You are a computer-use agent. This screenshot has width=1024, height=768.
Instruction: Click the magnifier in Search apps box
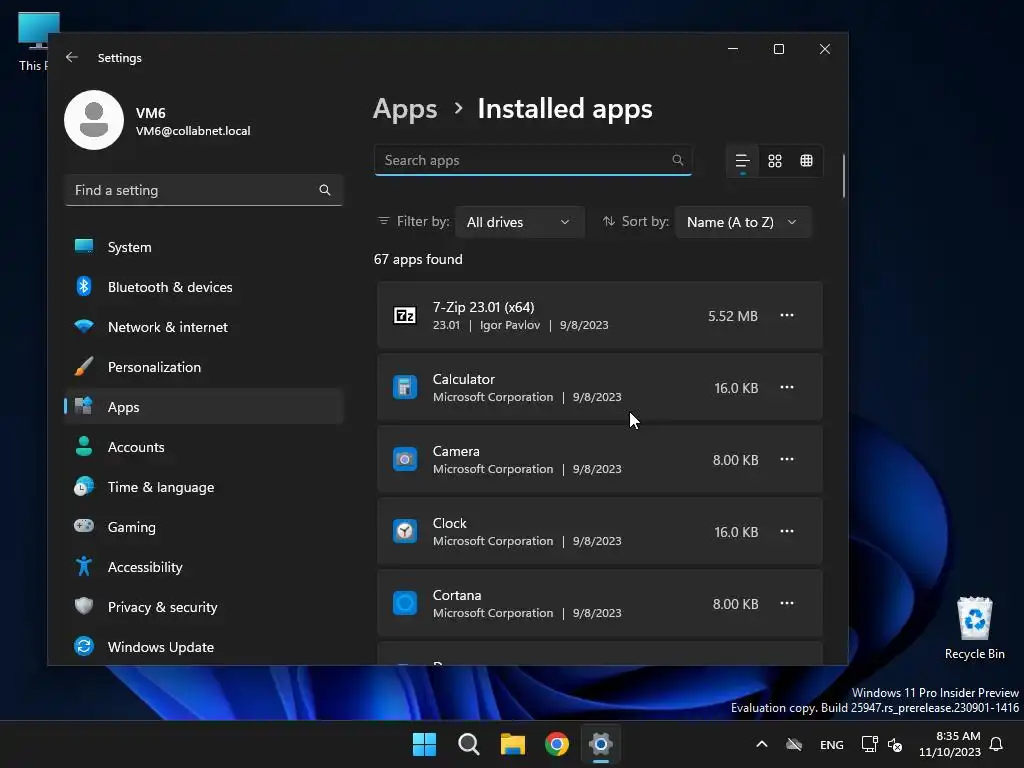(x=677, y=160)
